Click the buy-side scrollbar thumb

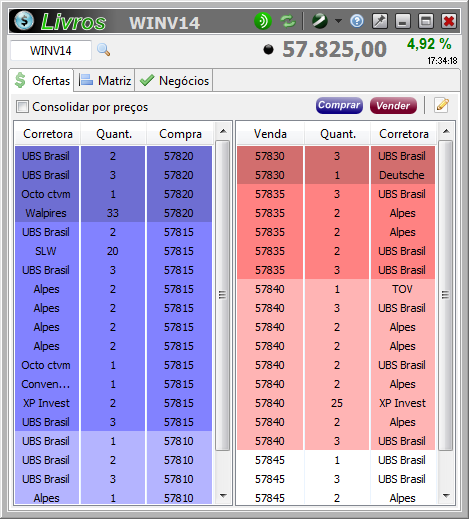pyautogui.click(x=222, y=295)
